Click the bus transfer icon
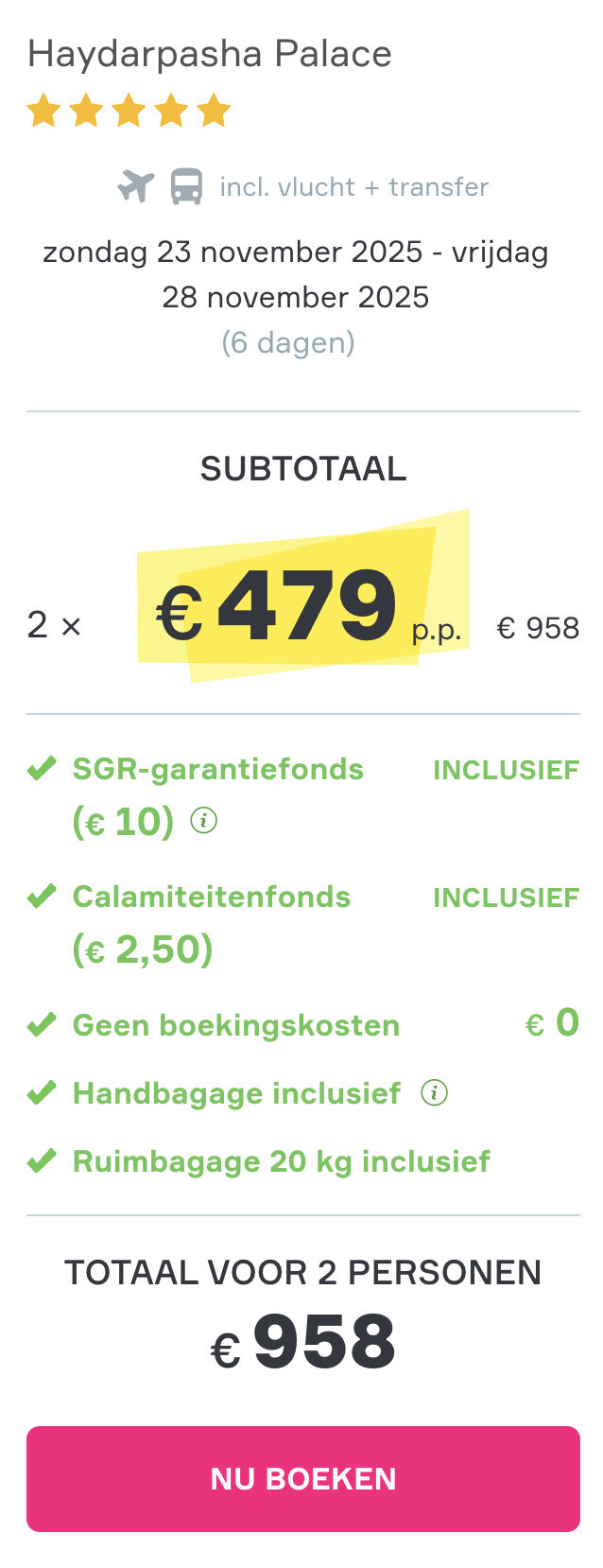The width and height of the screenshot is (603, 1568). [x=185, y=185]
